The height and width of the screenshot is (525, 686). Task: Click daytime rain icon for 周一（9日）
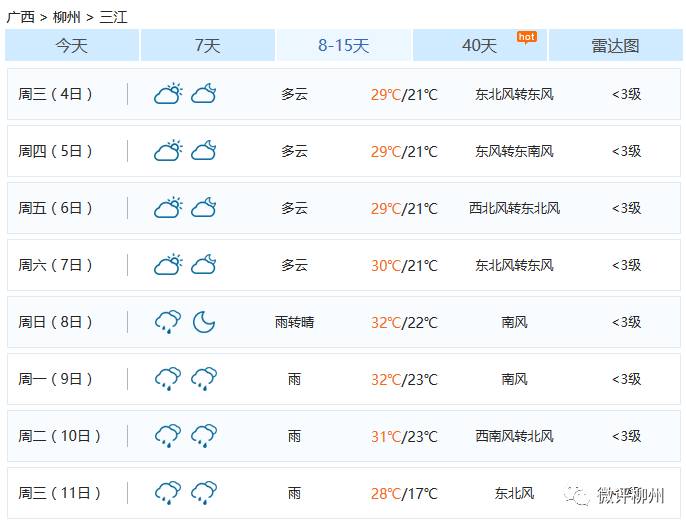coord(168,379)
